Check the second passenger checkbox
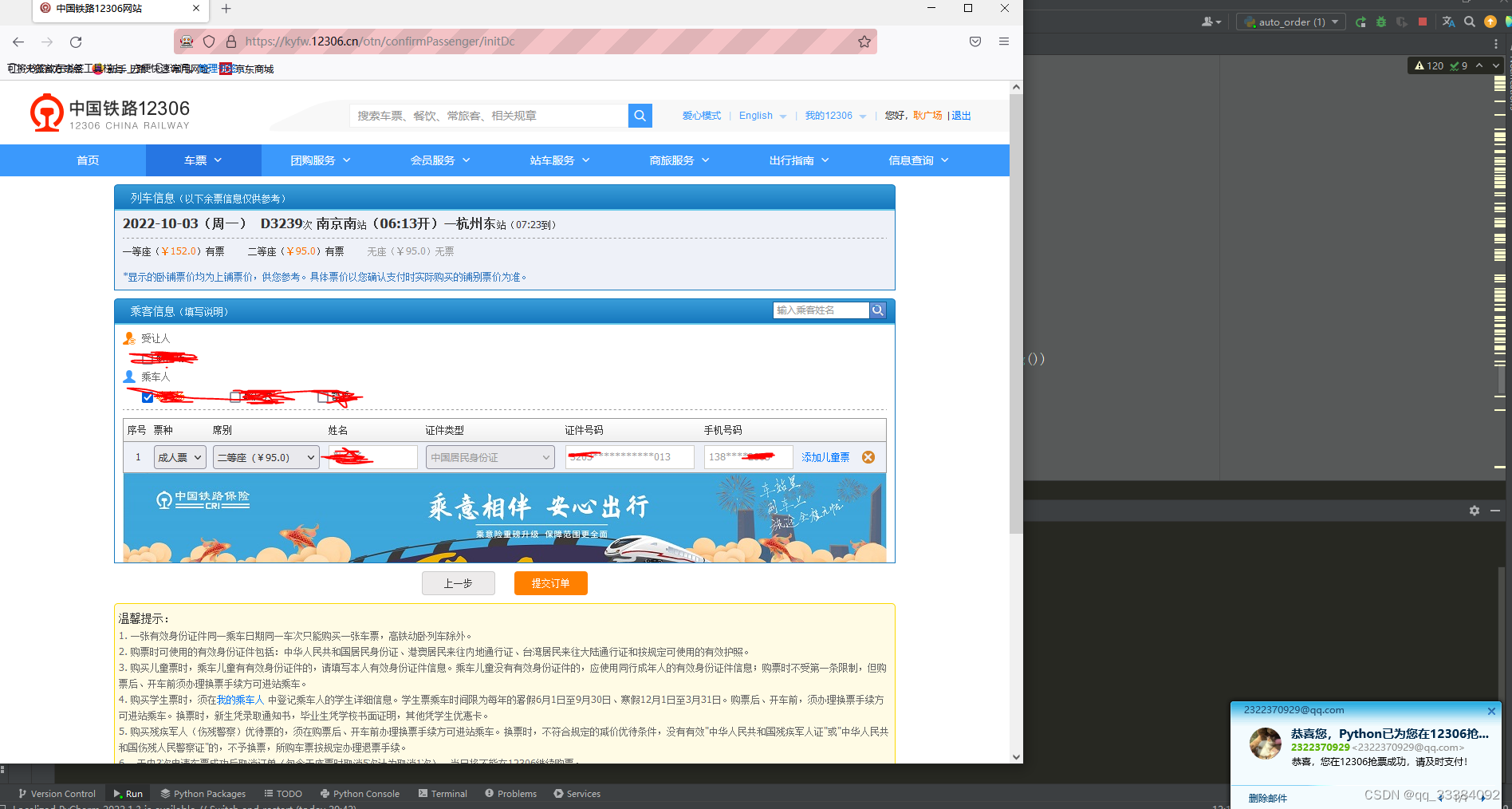 [235, 397]
